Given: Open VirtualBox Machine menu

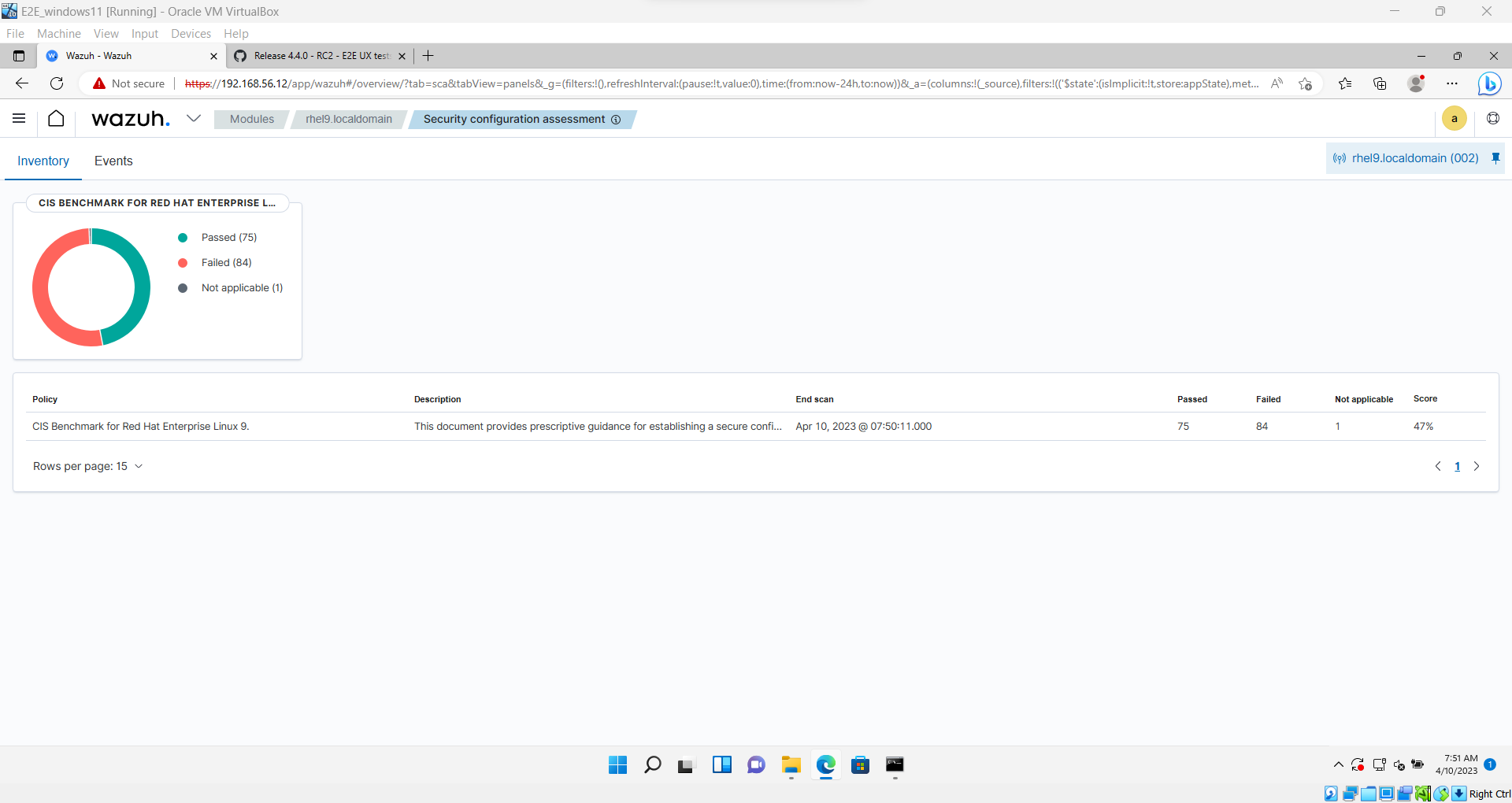Looking at the screenshot, I should tap(59, 34).
